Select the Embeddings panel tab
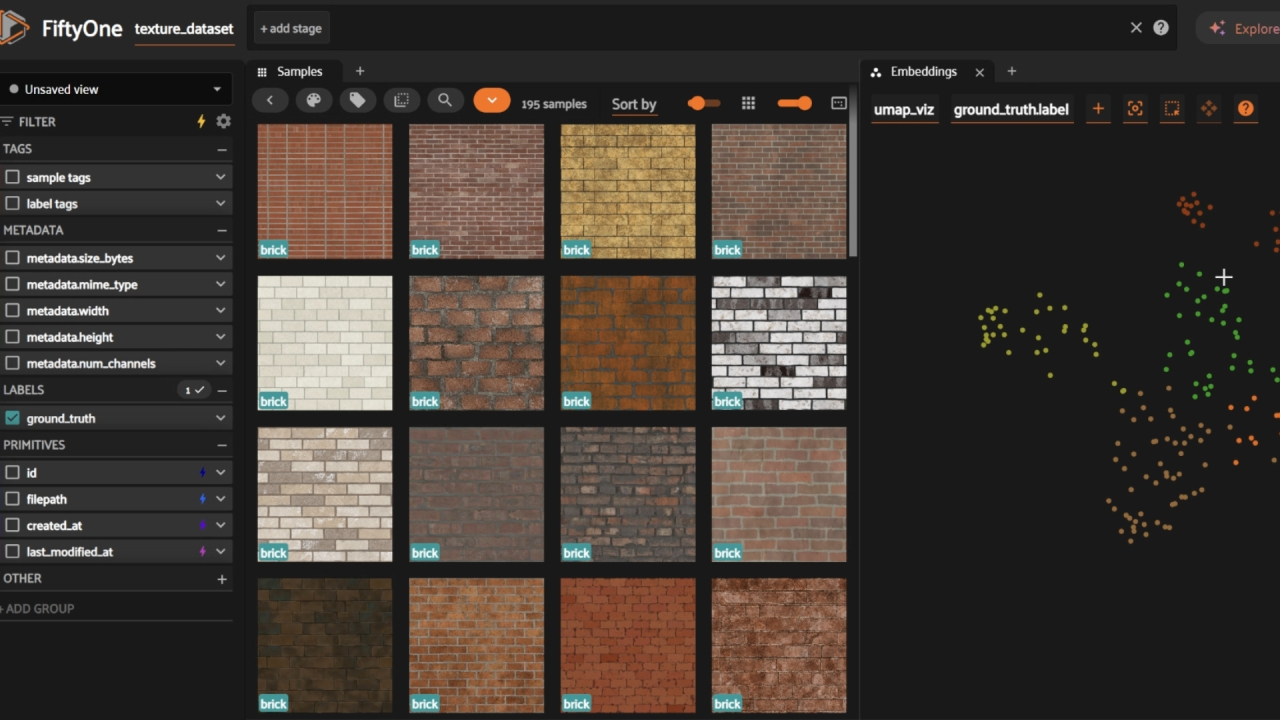Image resolution: width=1280 pixels, height=720 pixels. 923,71
